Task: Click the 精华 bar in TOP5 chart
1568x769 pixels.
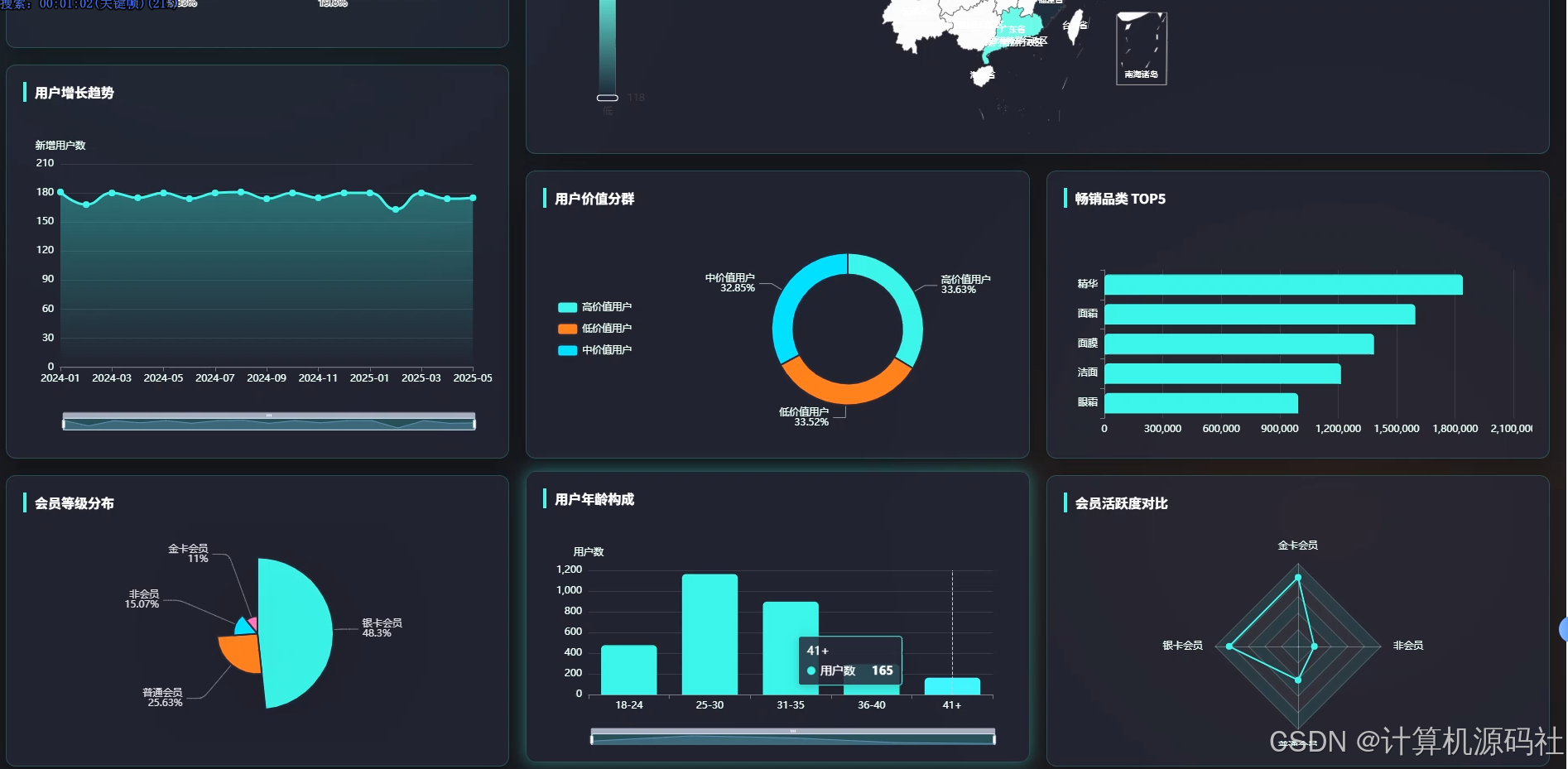Action: [1283, 285]
